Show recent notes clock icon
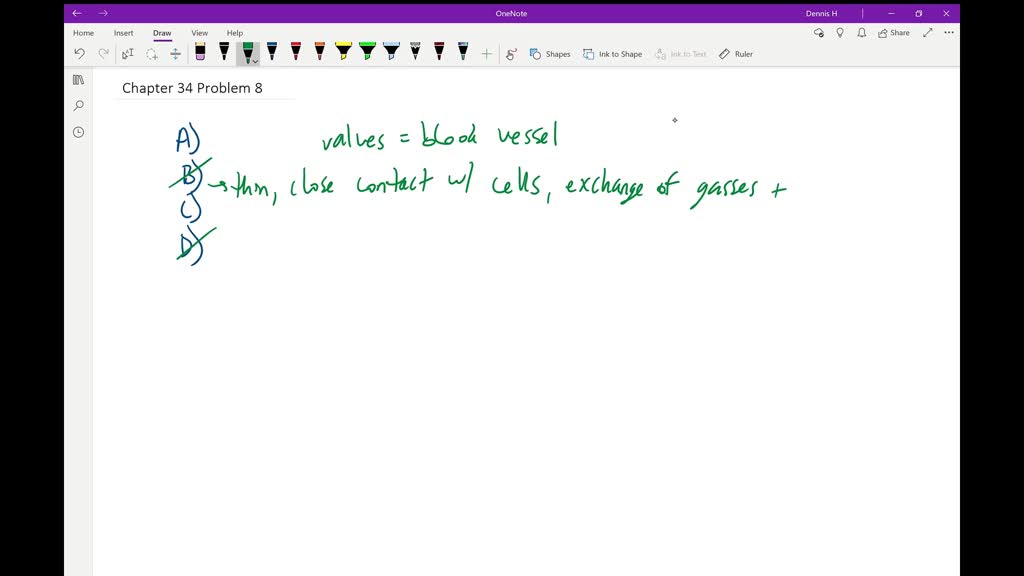The image size is (1024, 576). pos(78,132)
